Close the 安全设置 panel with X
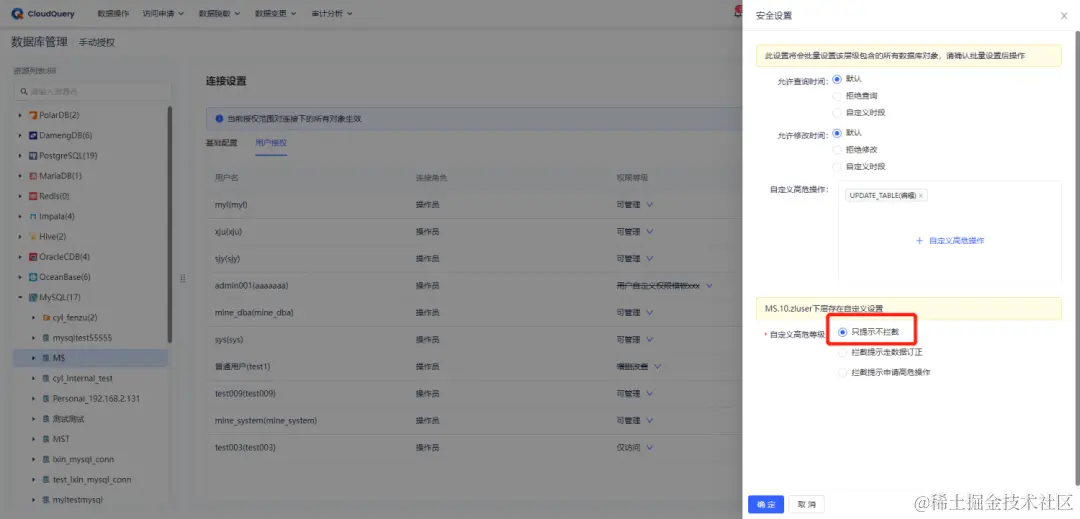This screenshot has height=519, width=1080. [x=1064, y=15]
